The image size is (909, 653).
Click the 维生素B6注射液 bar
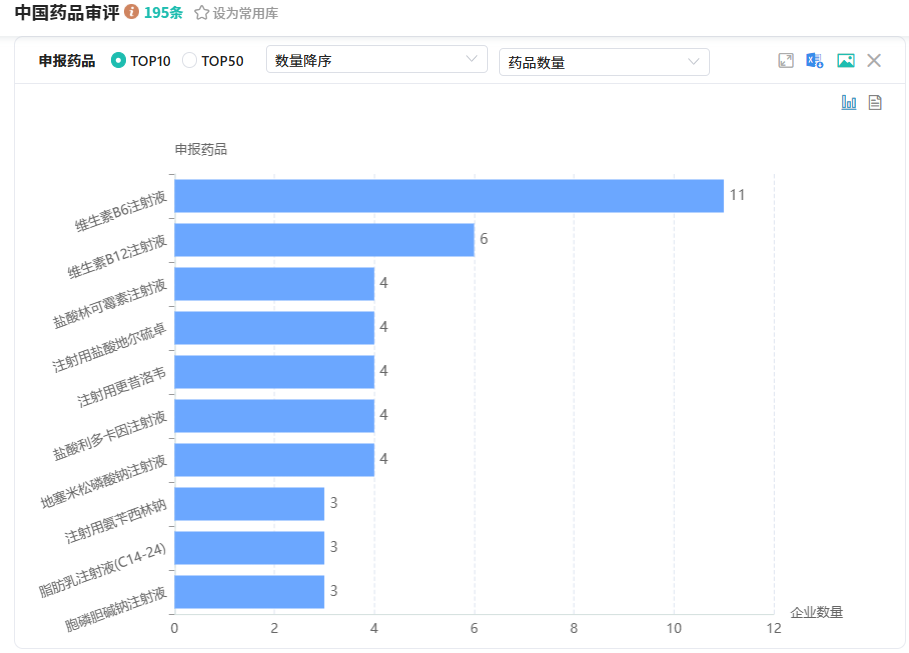pyautogui.click(x=448, y=195)
